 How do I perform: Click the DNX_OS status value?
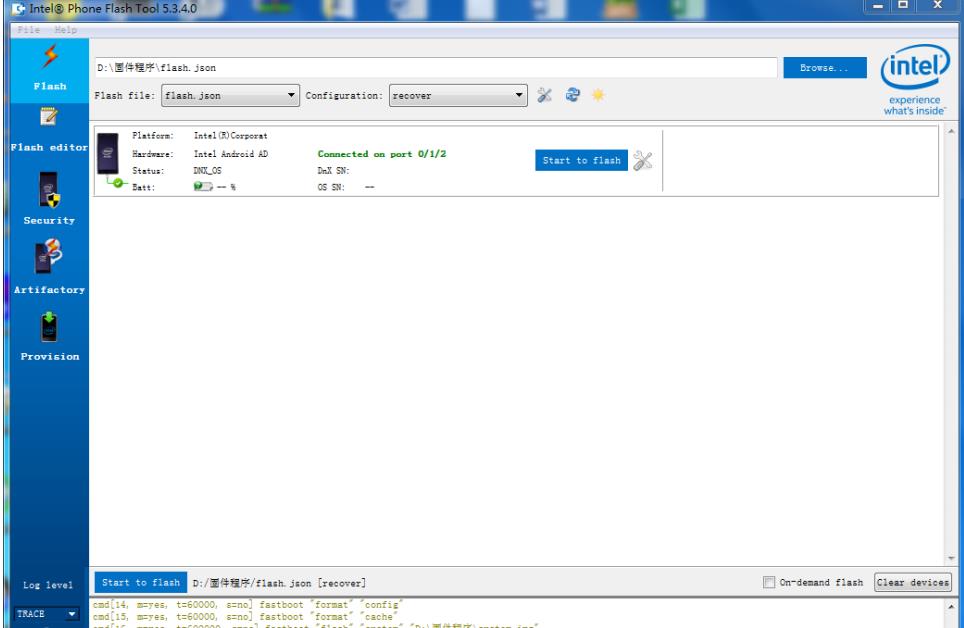[x=207, y=170]
